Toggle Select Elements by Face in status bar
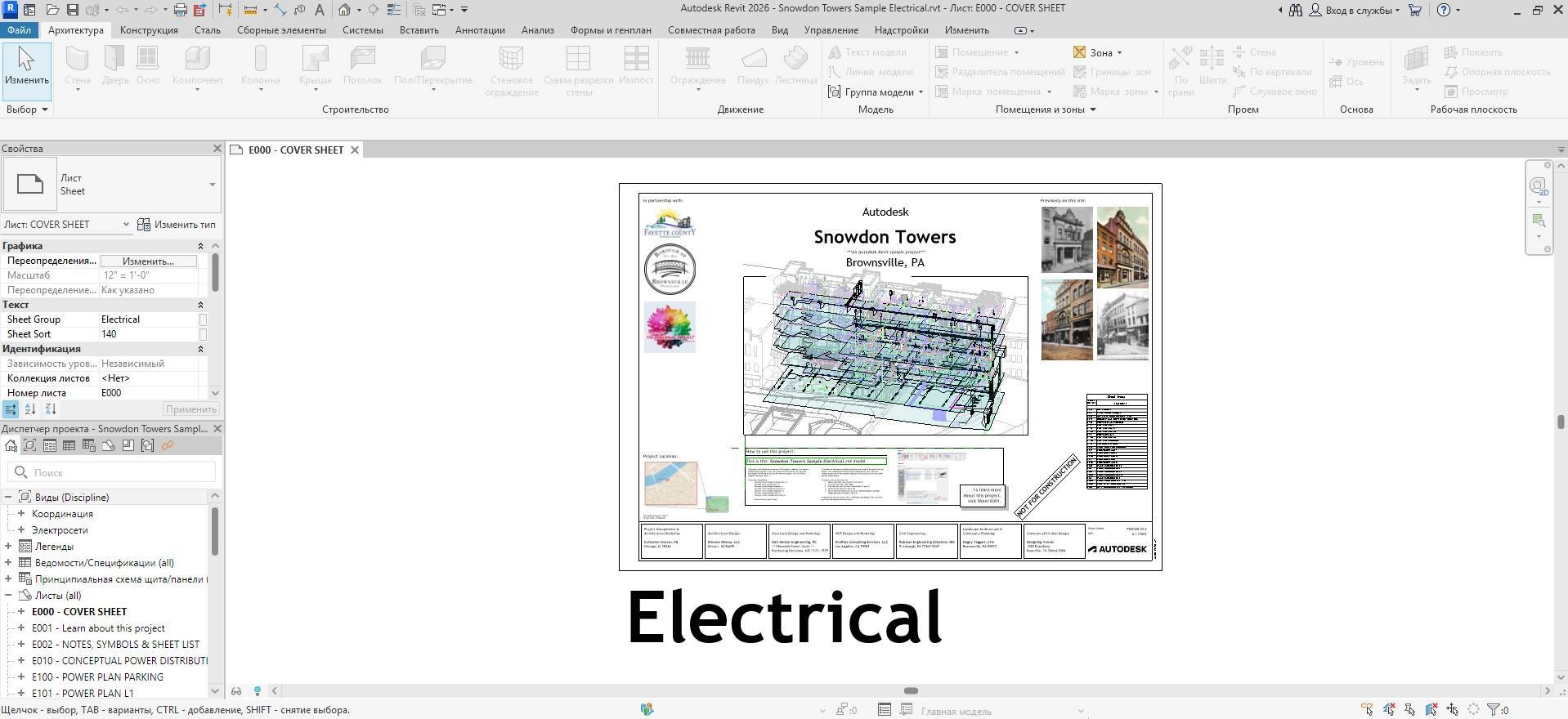Viewport: 1568px width, 719px height. pos(1431,710)
